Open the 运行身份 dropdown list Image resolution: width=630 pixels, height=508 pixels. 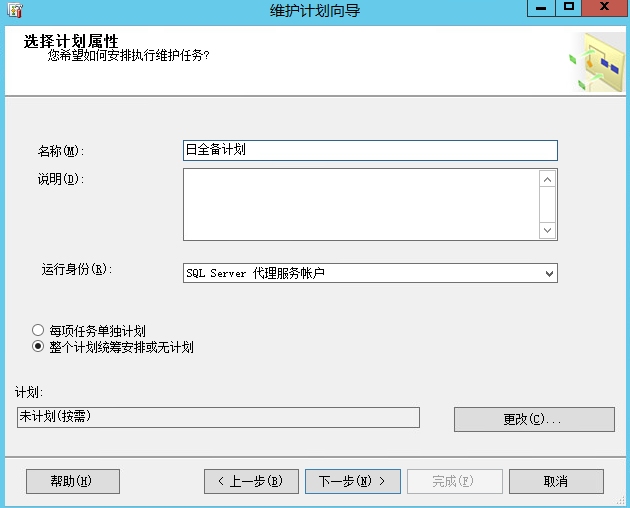pyautogui.click(x=369, y=273)
